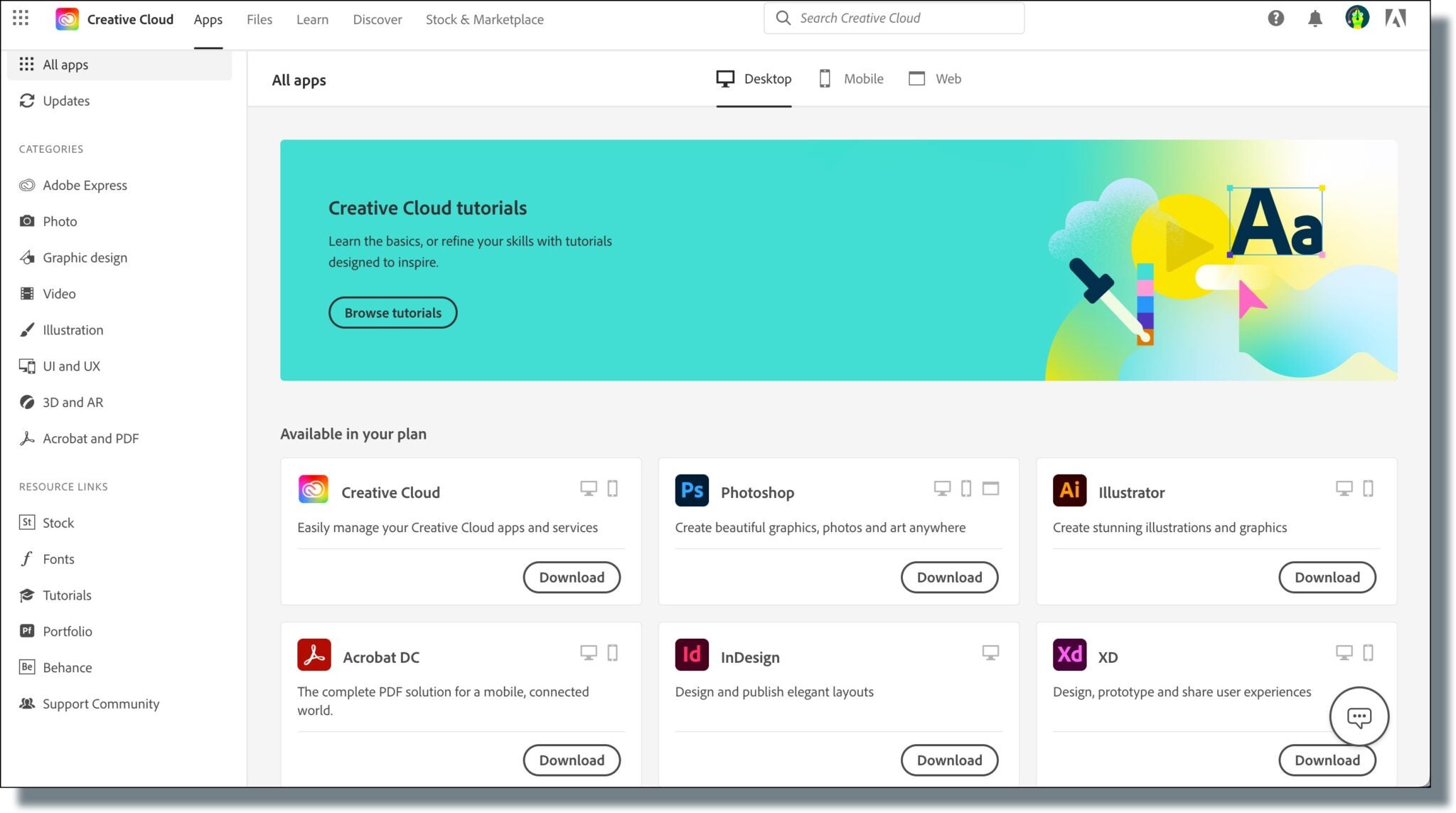
Task: Click the XD app icon
Action: click(x=1069, y=654)
